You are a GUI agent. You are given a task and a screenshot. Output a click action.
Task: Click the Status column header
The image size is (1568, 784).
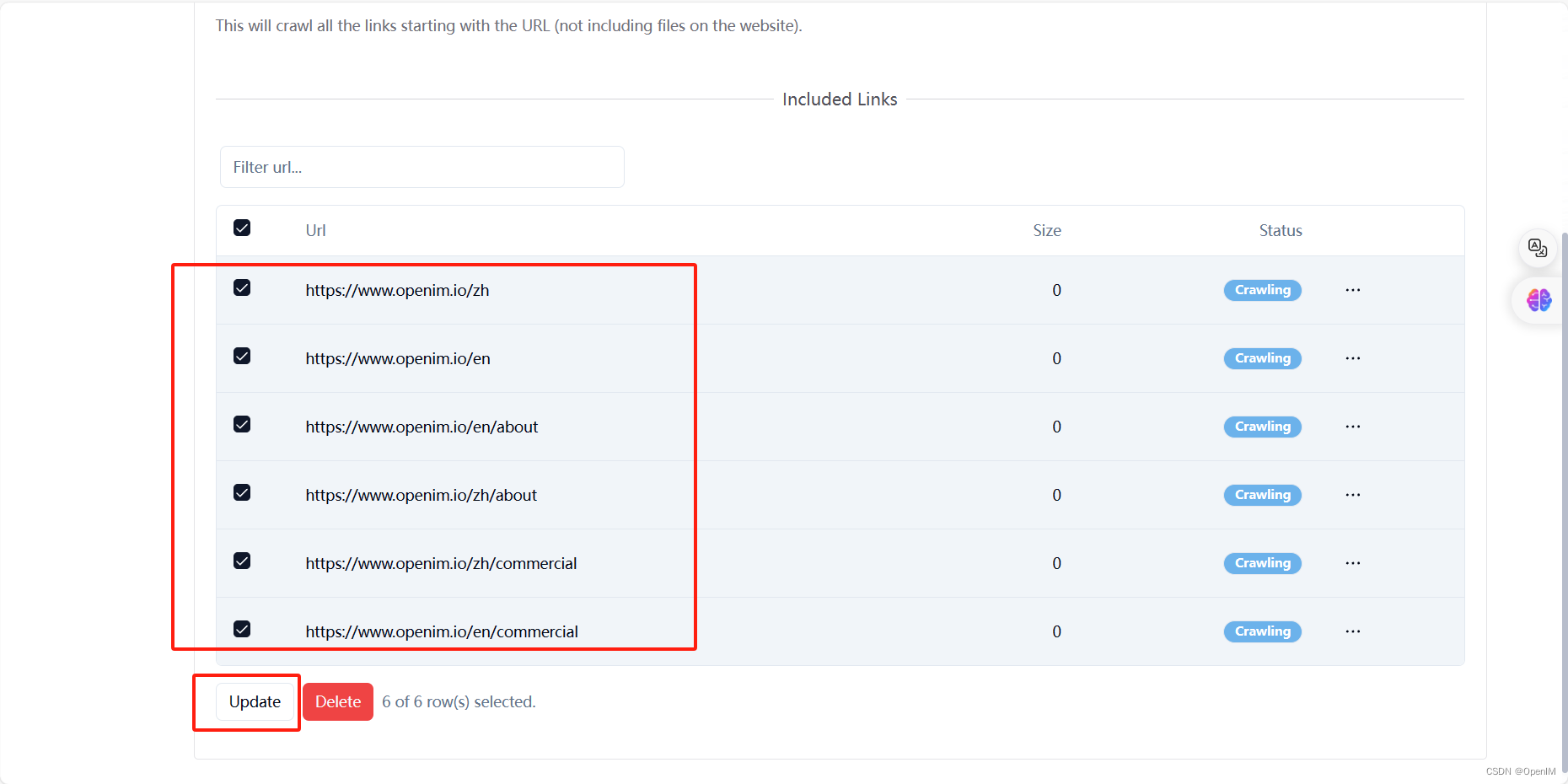point(1281,230)
